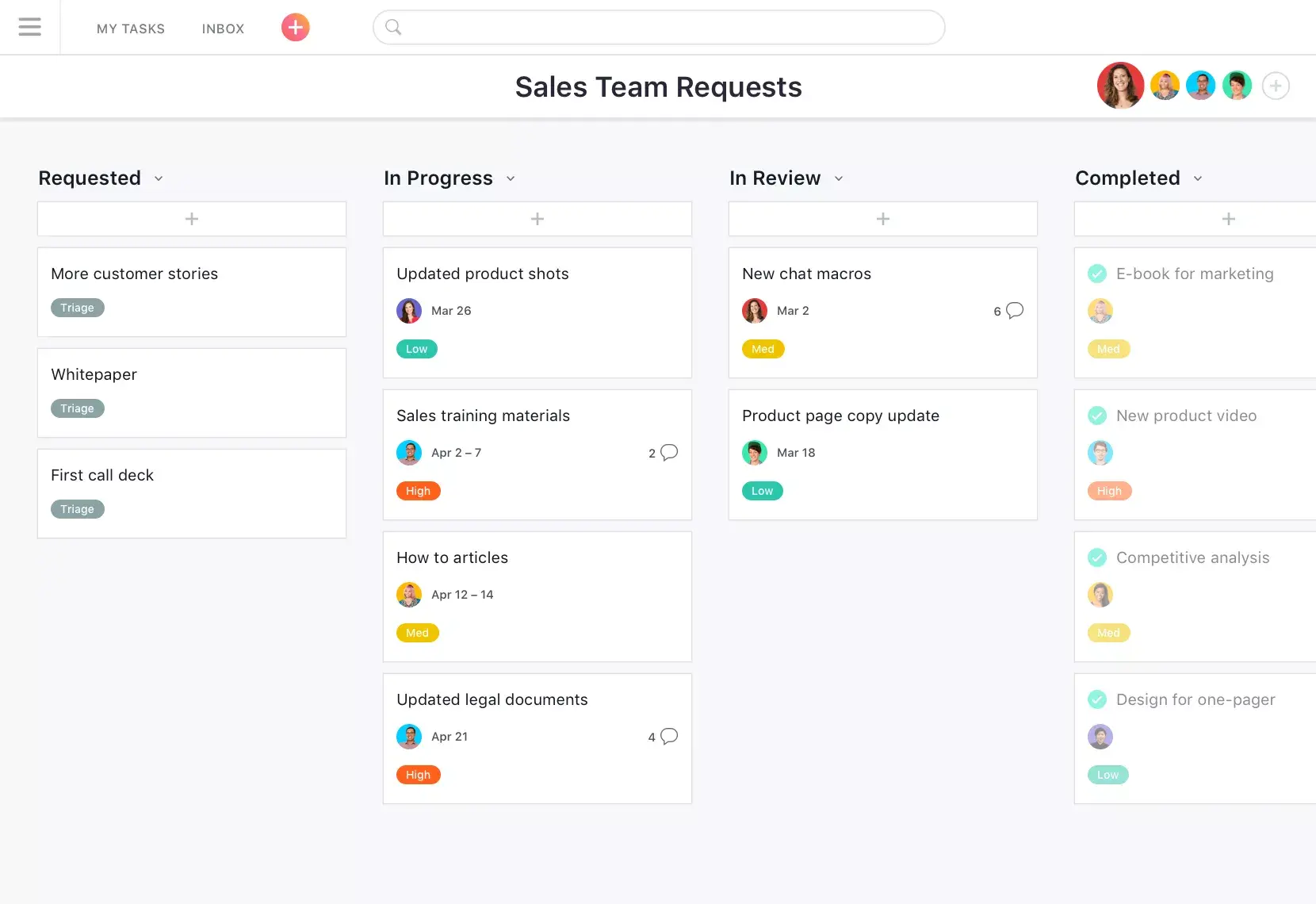Add a member with the plus circle icon

point(1275,86)
